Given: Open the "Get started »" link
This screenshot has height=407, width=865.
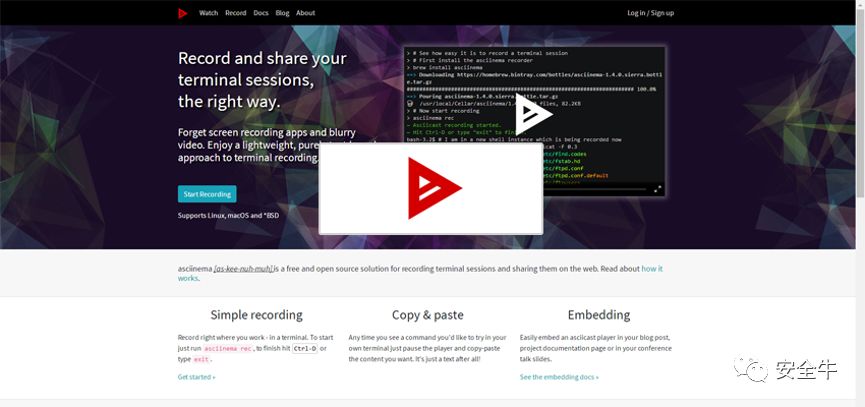Looking at the screenshot, I should click(x=196, y=377).
